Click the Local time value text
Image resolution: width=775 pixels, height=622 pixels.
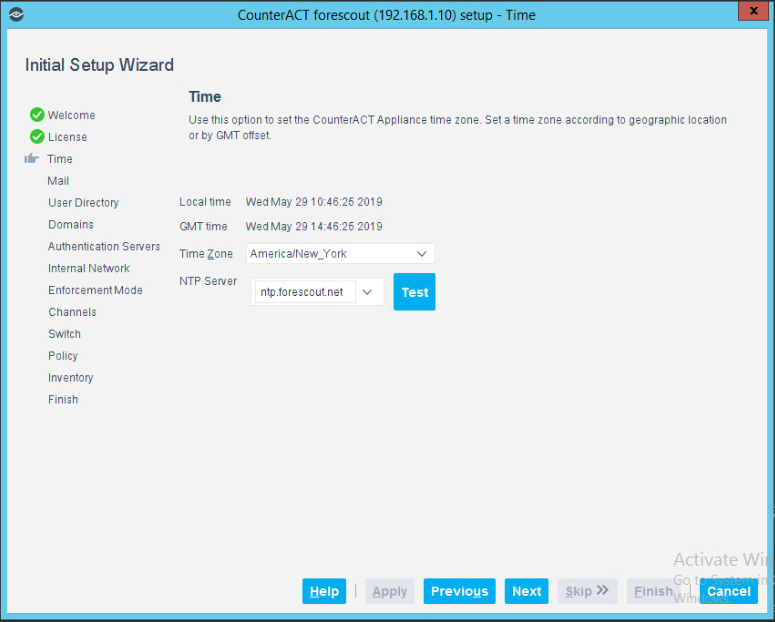coord(314,202)
